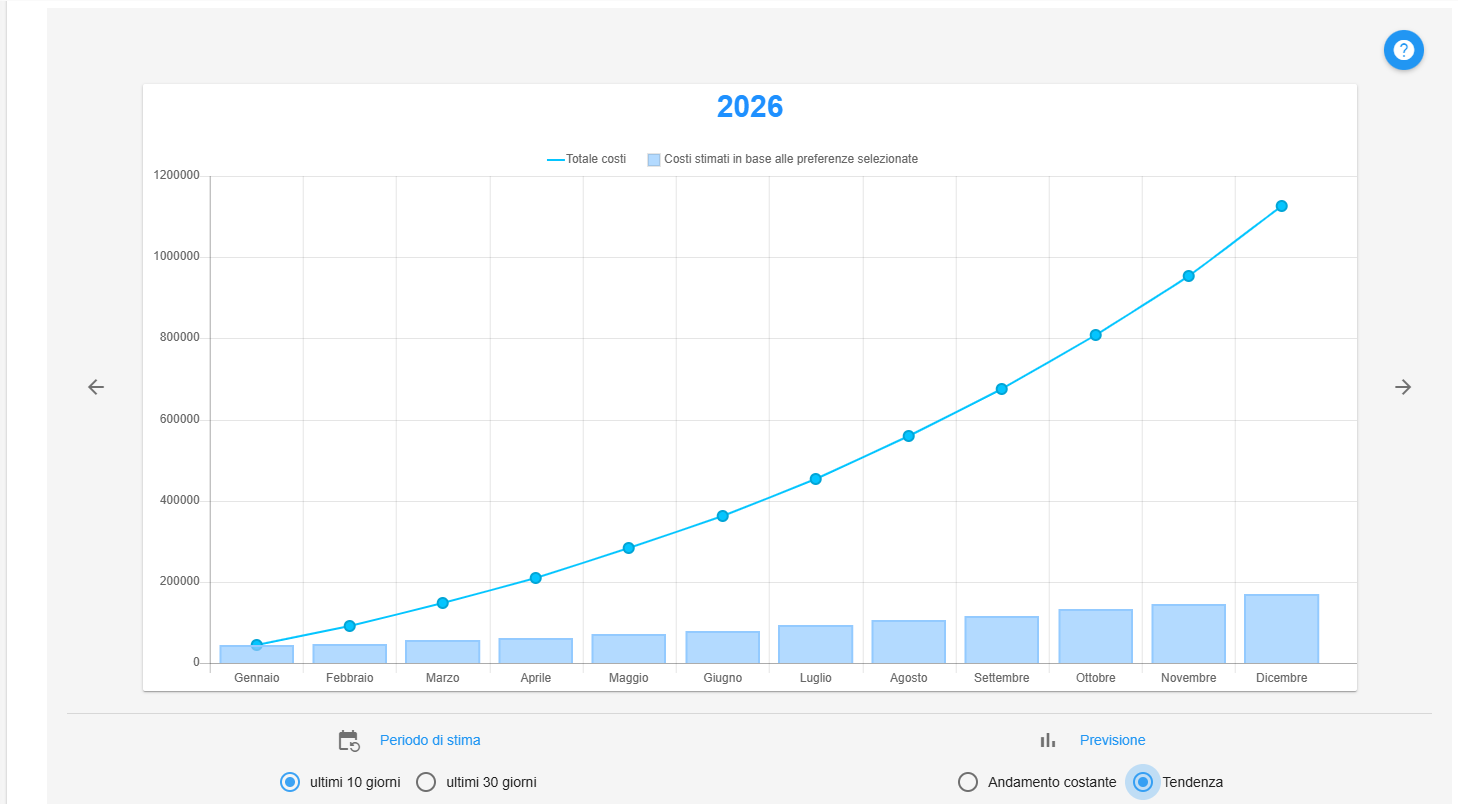Select the 'ultimi 30 giorni' radio button
Screen dimensions: 1458x804
426,782
